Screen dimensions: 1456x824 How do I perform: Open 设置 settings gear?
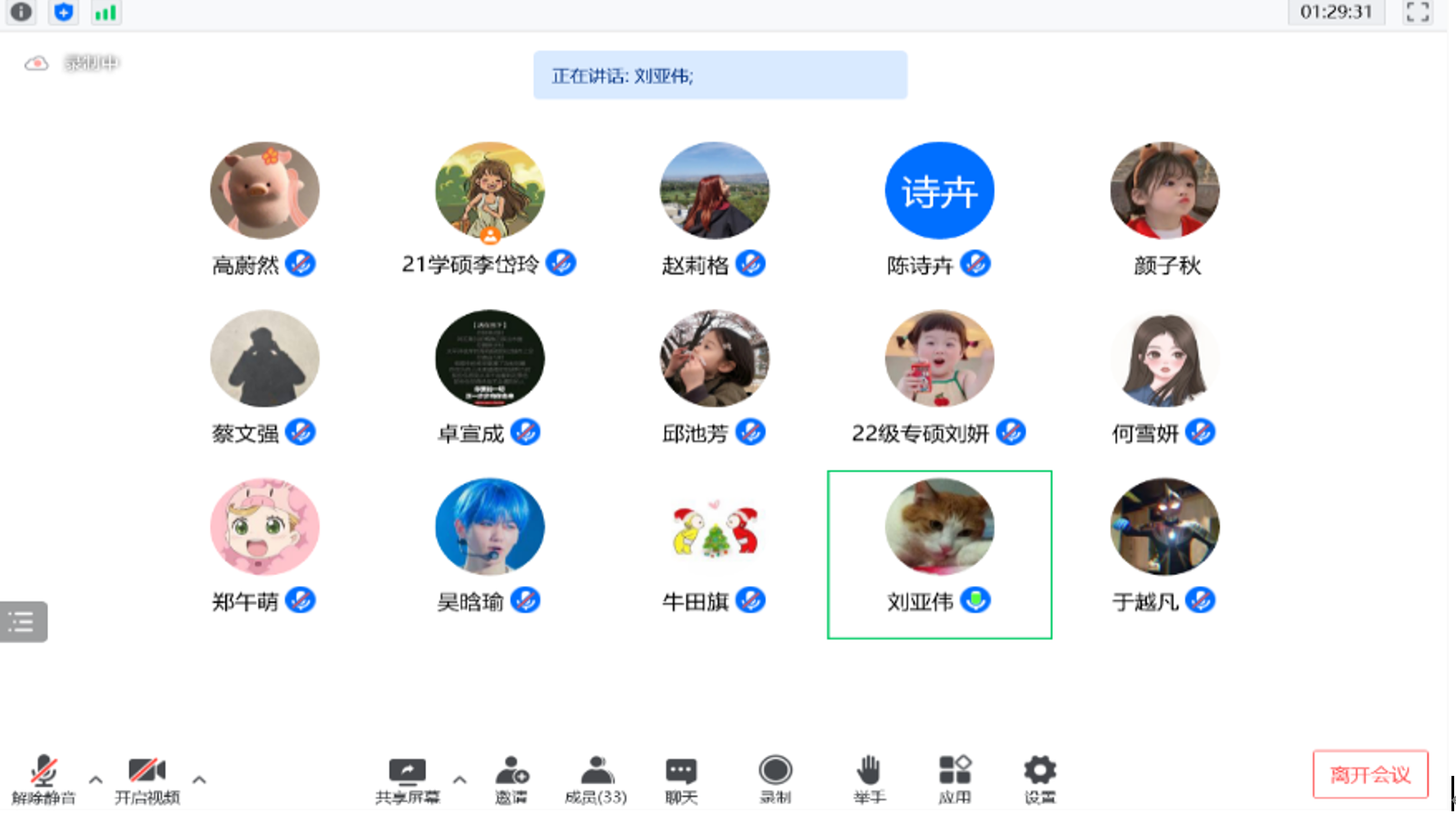pos(1040,779)
